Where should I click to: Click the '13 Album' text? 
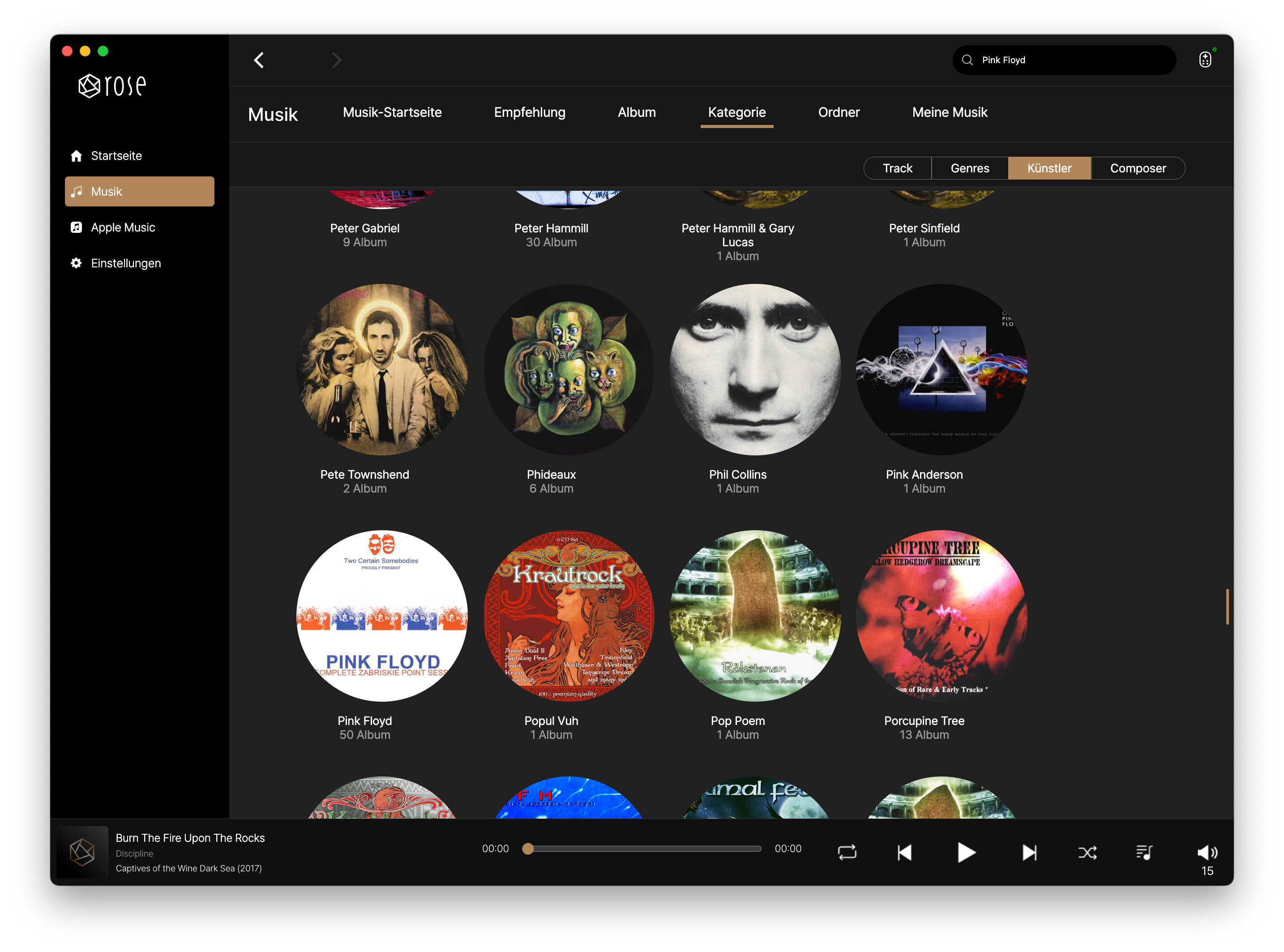924,735
